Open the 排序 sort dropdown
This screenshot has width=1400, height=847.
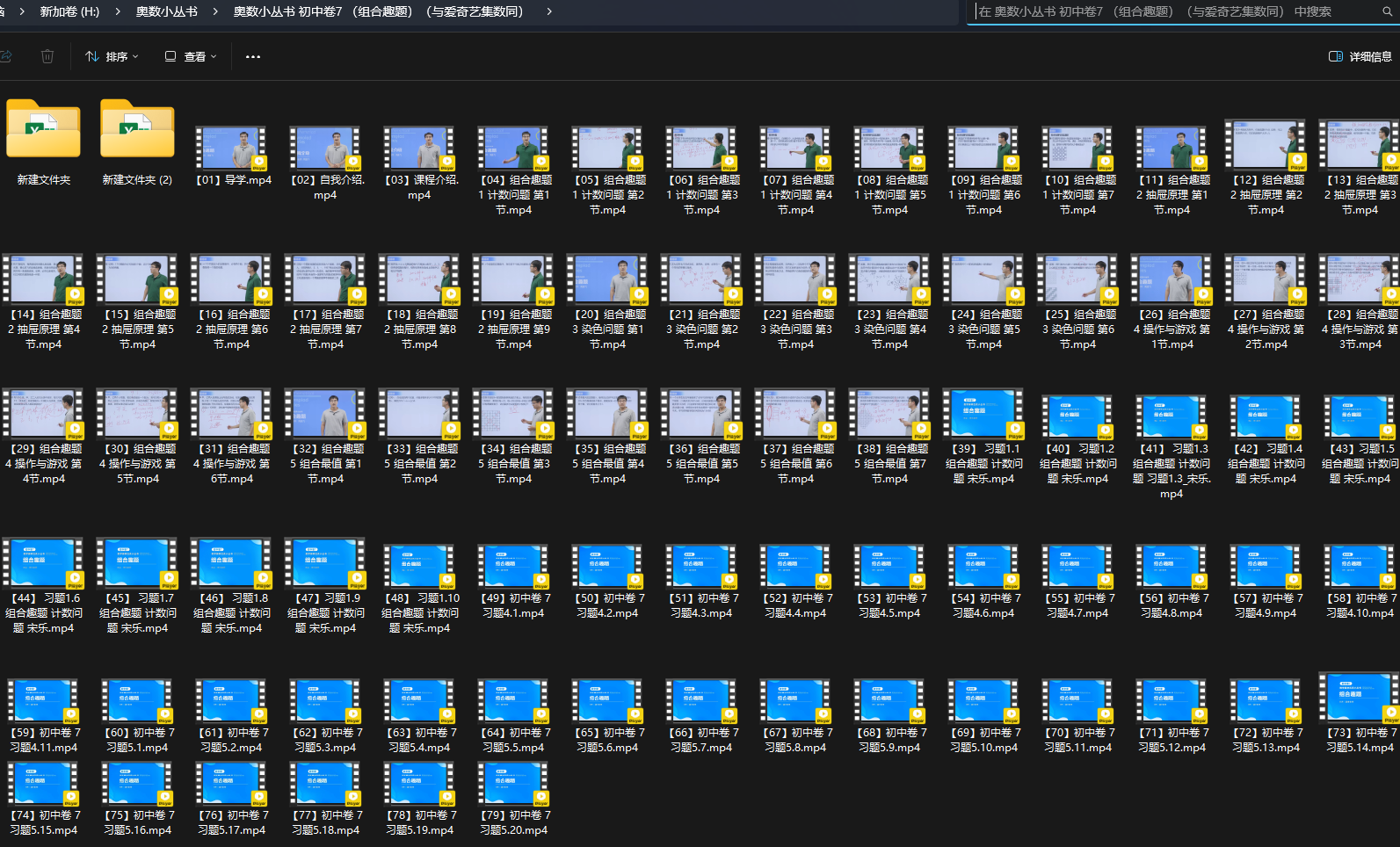112,56
